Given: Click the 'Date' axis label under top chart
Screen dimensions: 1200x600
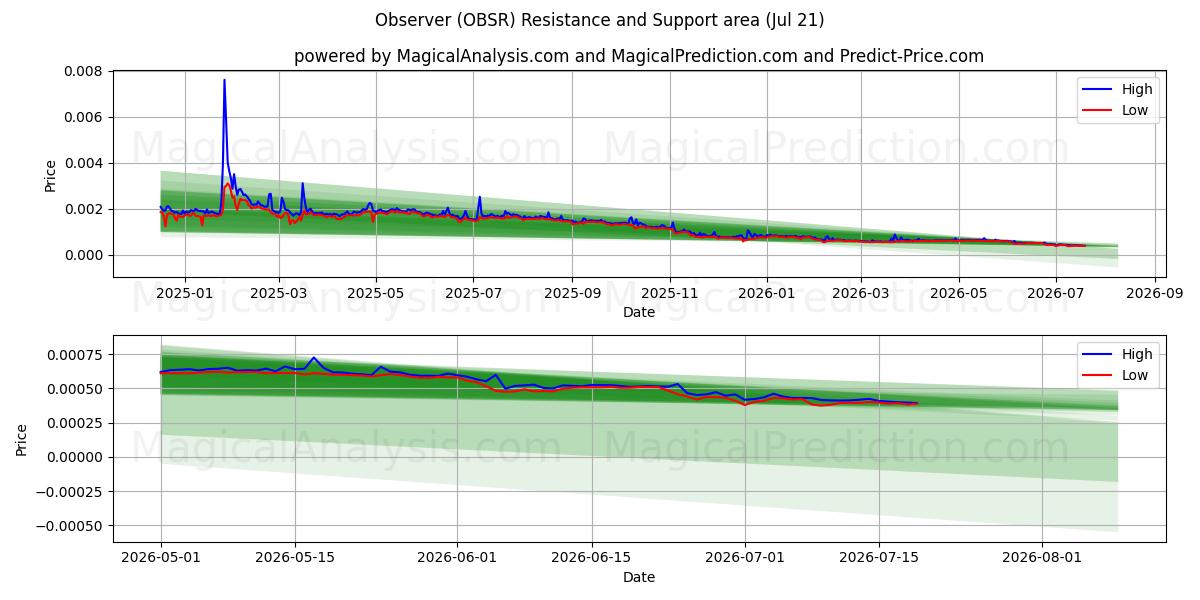Looking at the screenshot, I should [639, 312].
